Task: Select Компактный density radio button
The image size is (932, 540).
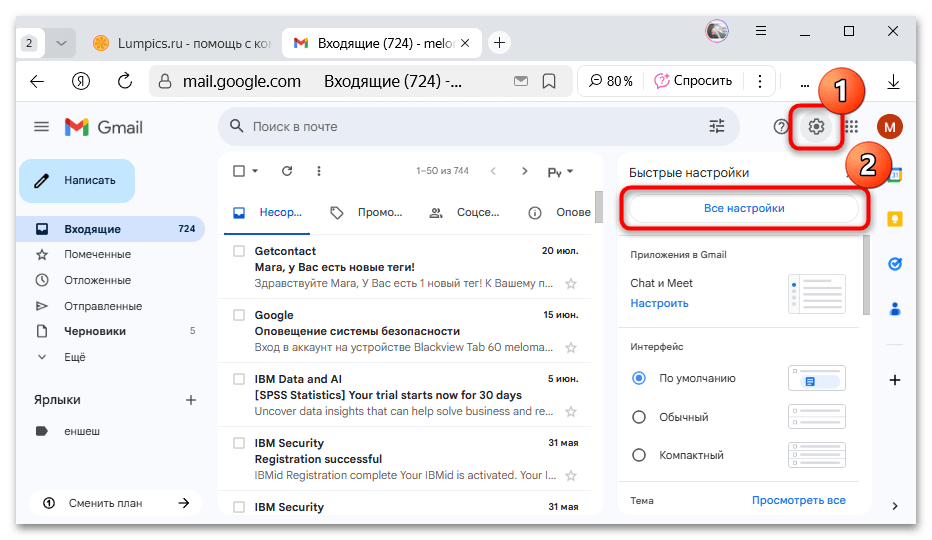Action: click(x=639, y=456)
